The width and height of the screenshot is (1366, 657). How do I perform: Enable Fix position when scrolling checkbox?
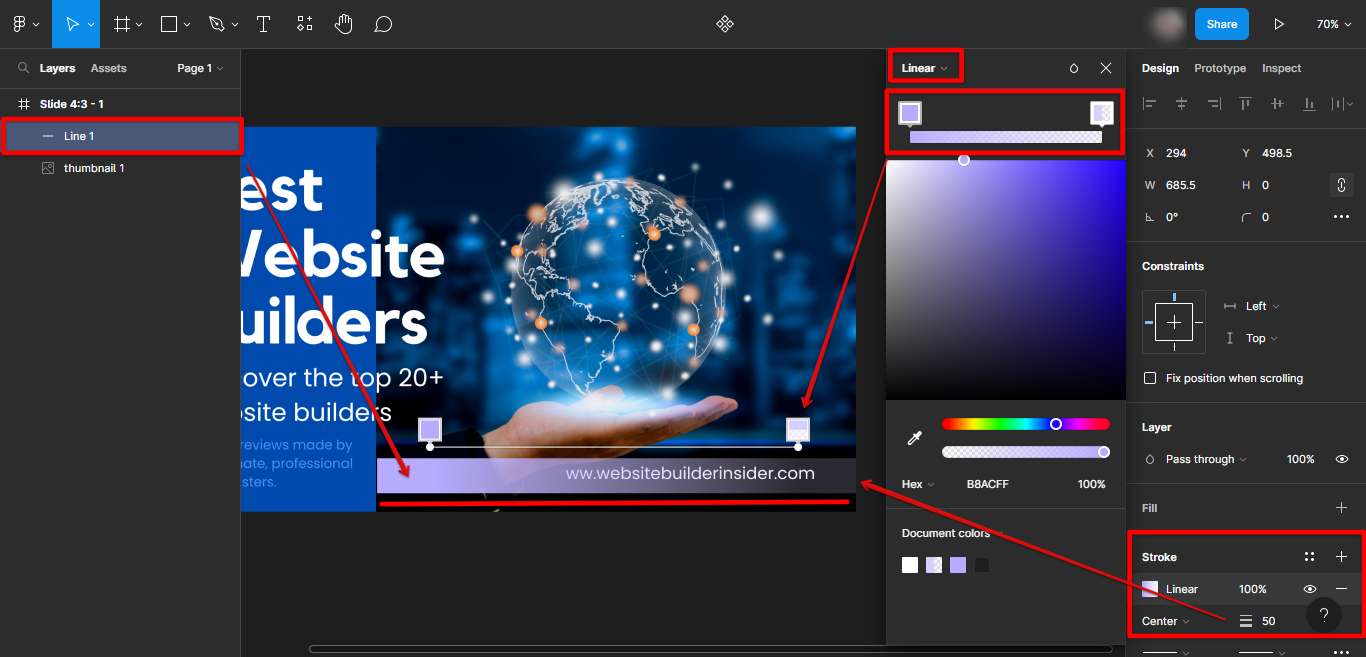[1149, 378]
